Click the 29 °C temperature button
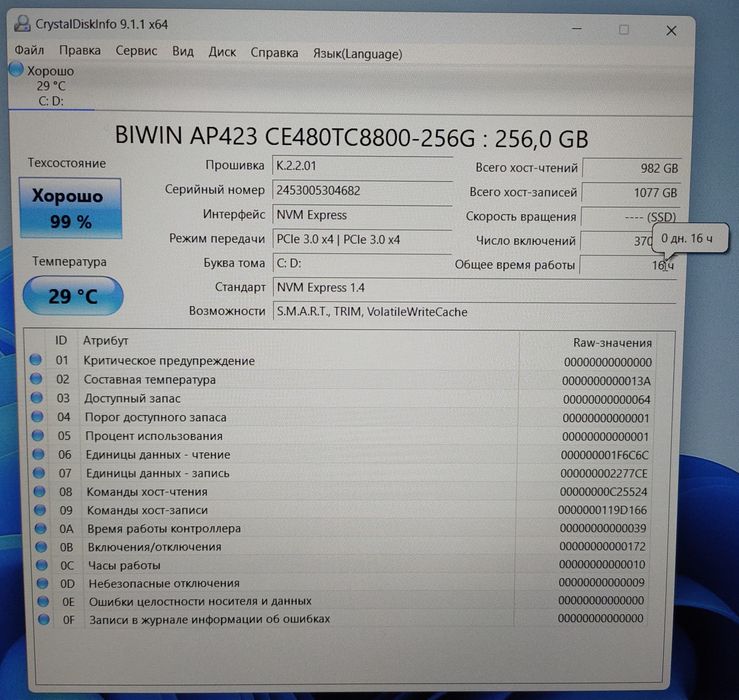This screenshot has width=739, height=700. tap(73, 296)
